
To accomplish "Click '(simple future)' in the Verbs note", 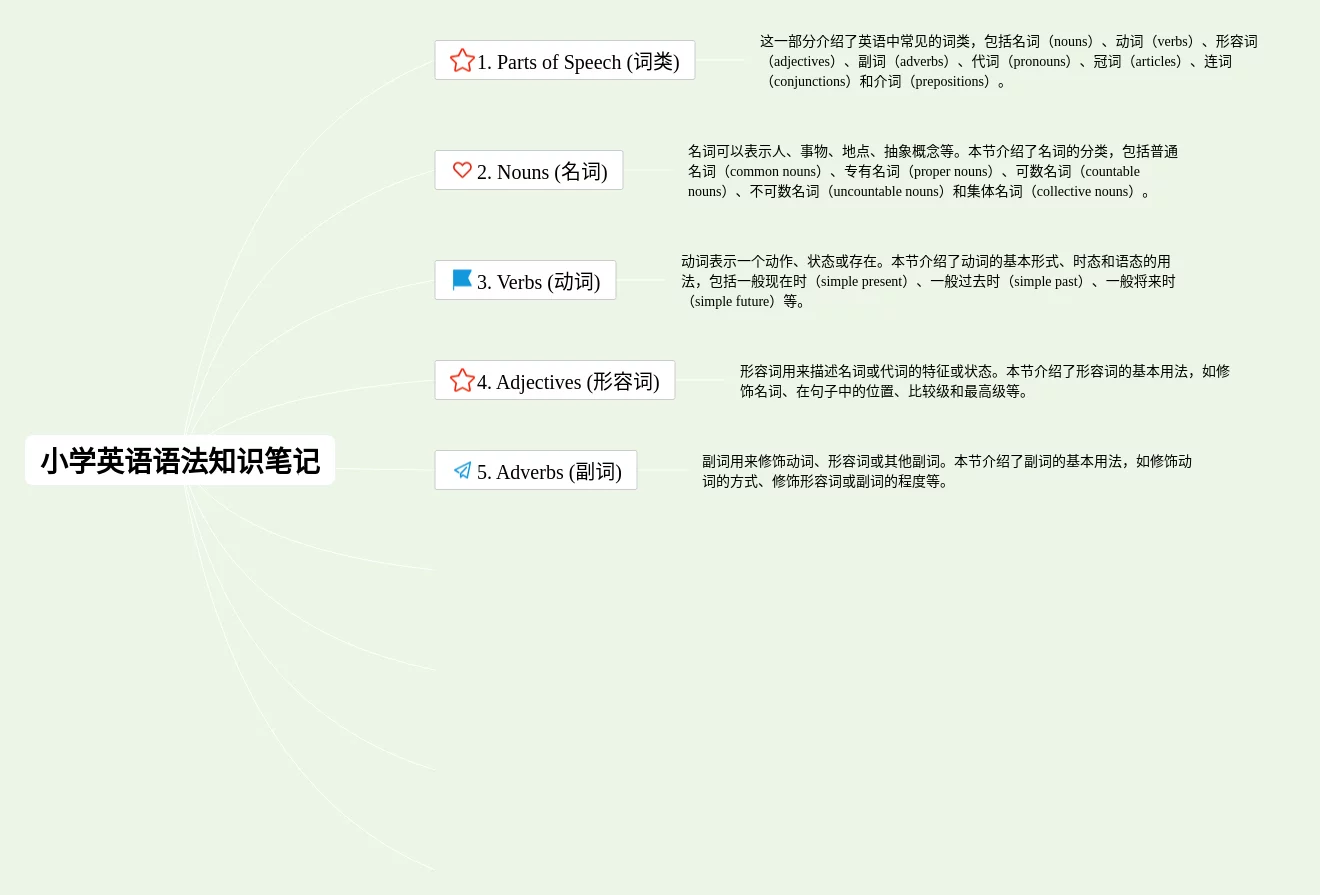I will [x=732, y=302].
